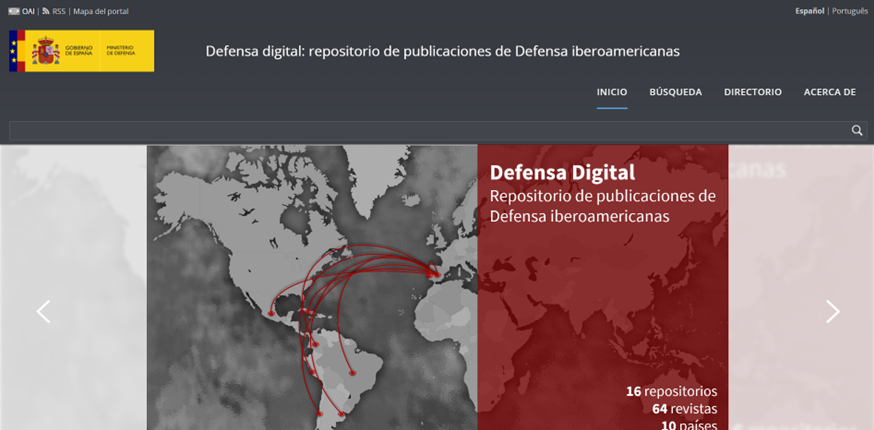This screenshot has width=874, height=430.
Task: Advance carousel with right arrow
Action: (x=832, y=311)
